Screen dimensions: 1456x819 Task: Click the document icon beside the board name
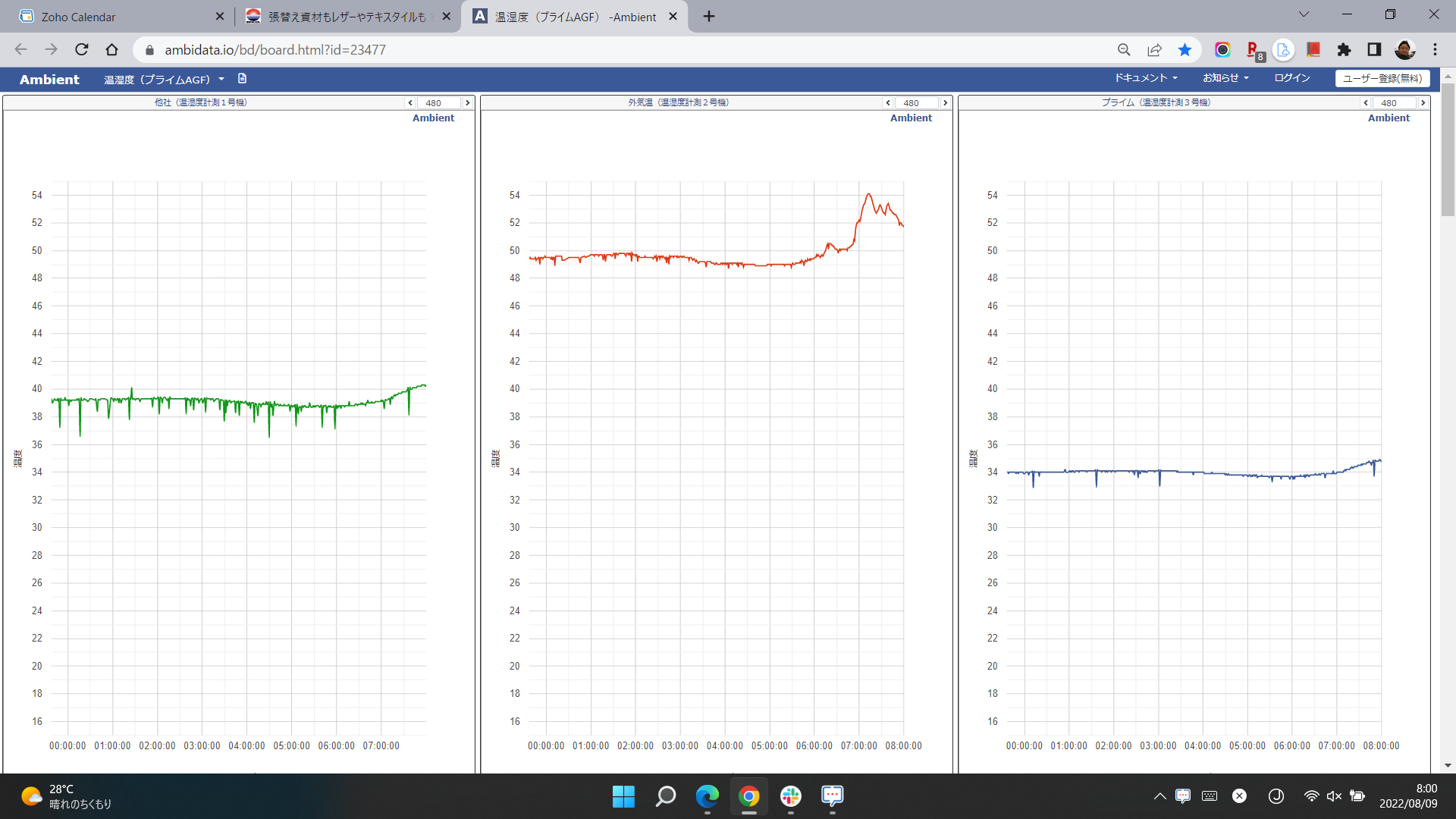[242, 79]
